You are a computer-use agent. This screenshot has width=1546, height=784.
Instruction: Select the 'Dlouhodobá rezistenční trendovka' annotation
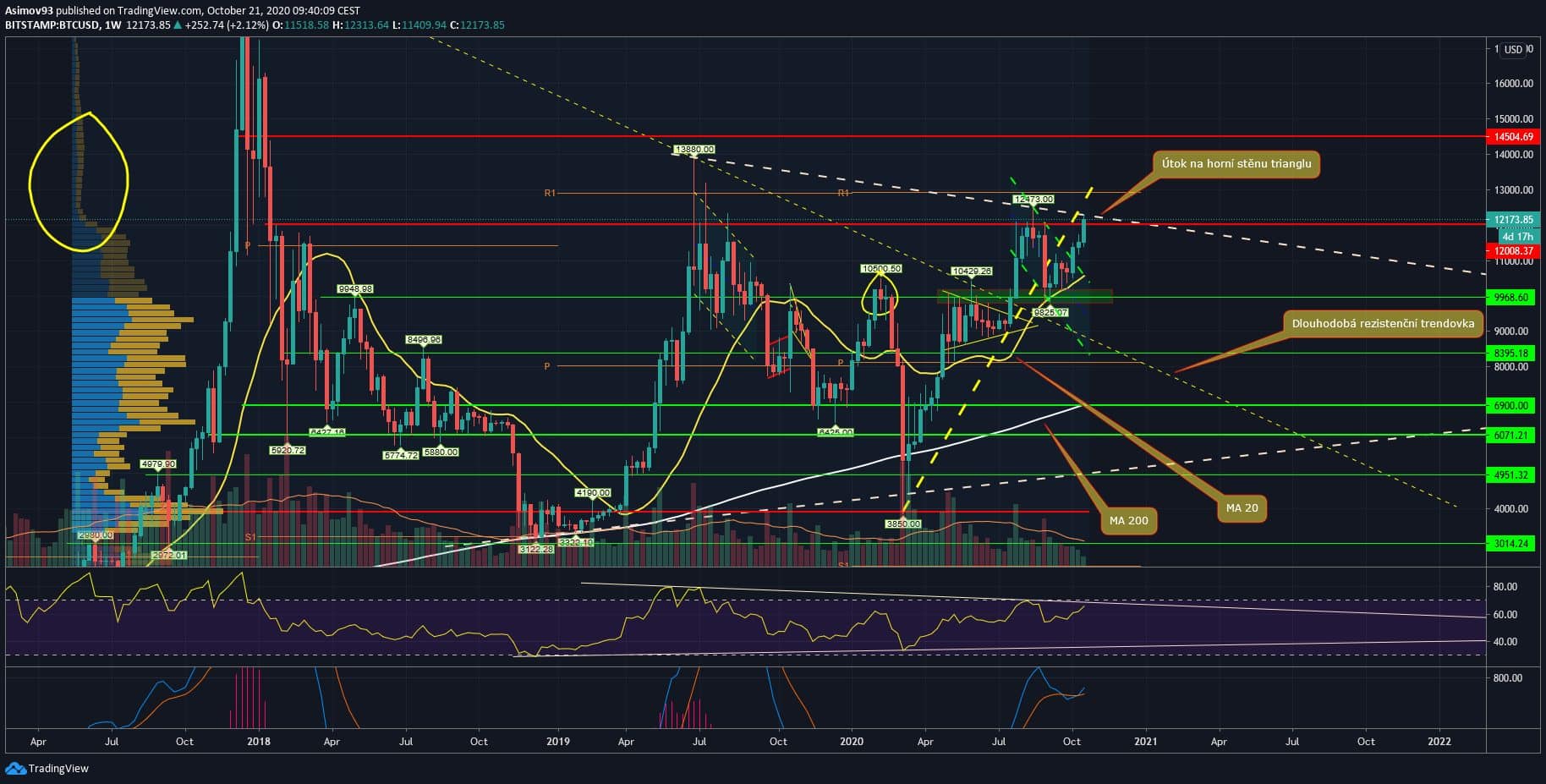[1382, 323]
